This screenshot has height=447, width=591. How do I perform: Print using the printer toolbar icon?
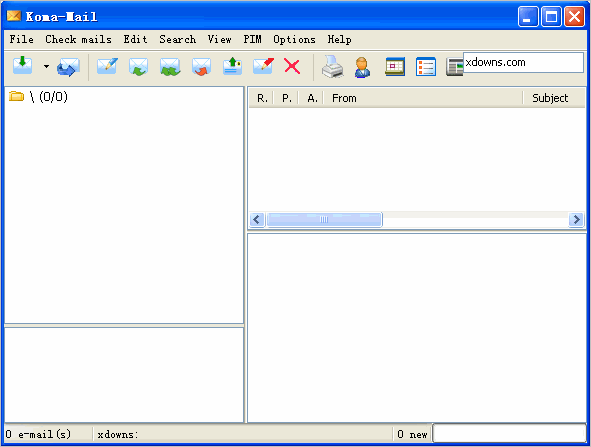332,66
